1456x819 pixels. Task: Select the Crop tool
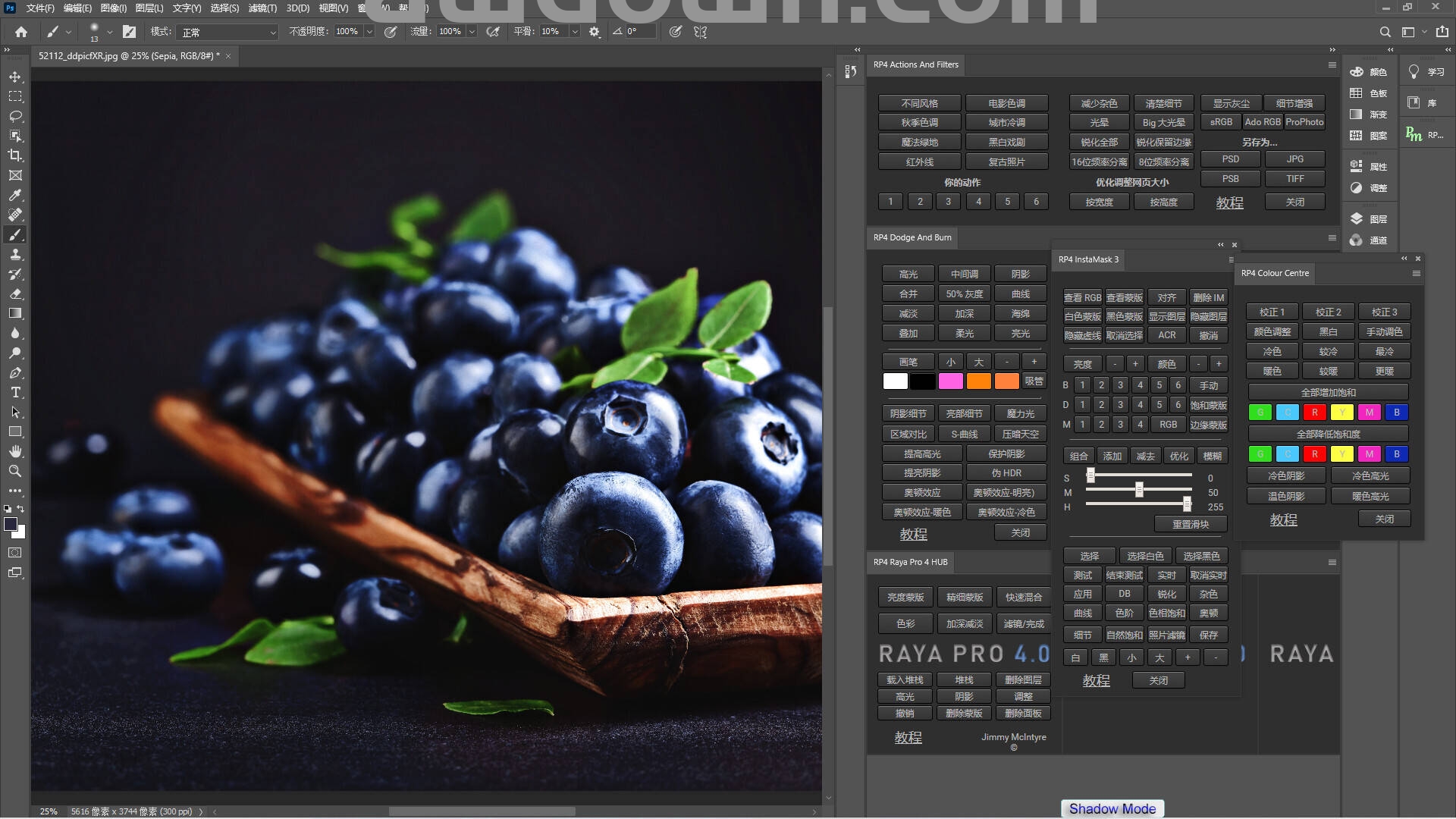pos(15,155)
